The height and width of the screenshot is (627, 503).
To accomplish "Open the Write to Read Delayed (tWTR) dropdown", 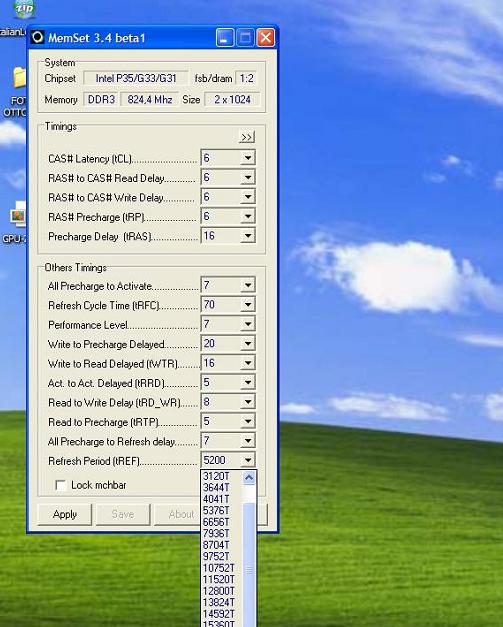I will coord(248,363).
